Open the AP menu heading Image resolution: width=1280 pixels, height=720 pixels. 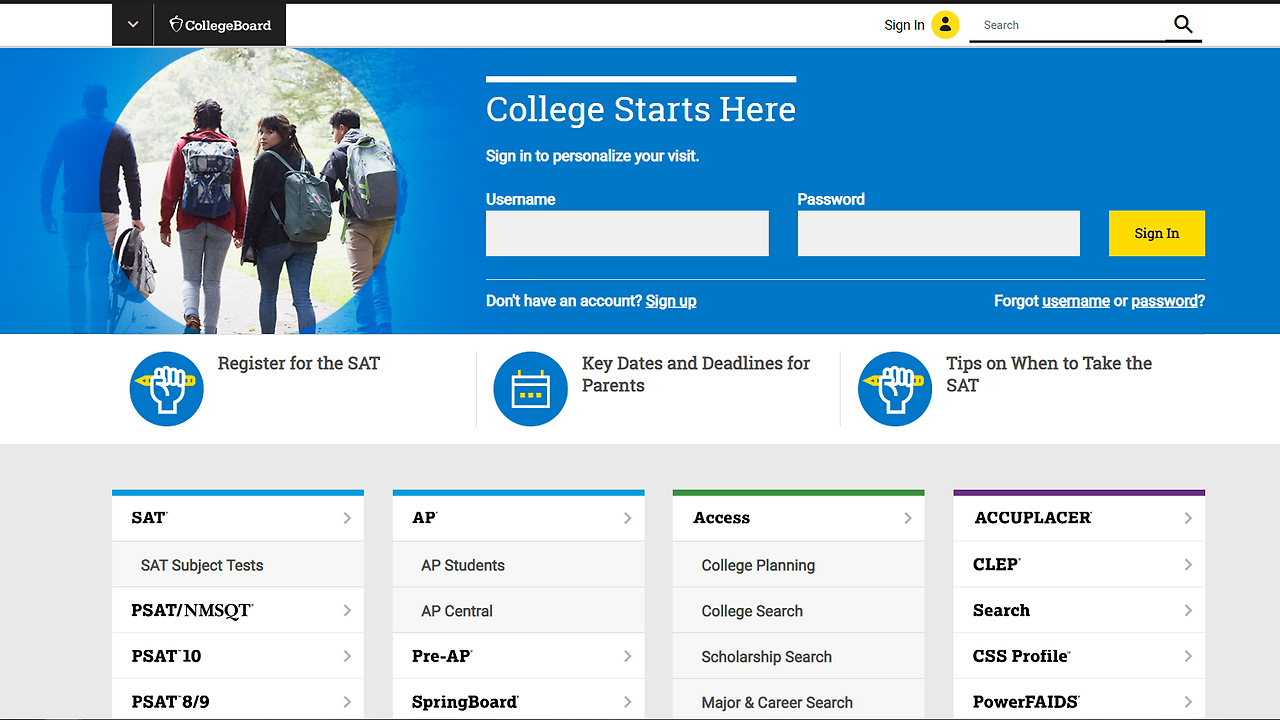point(519,518)
